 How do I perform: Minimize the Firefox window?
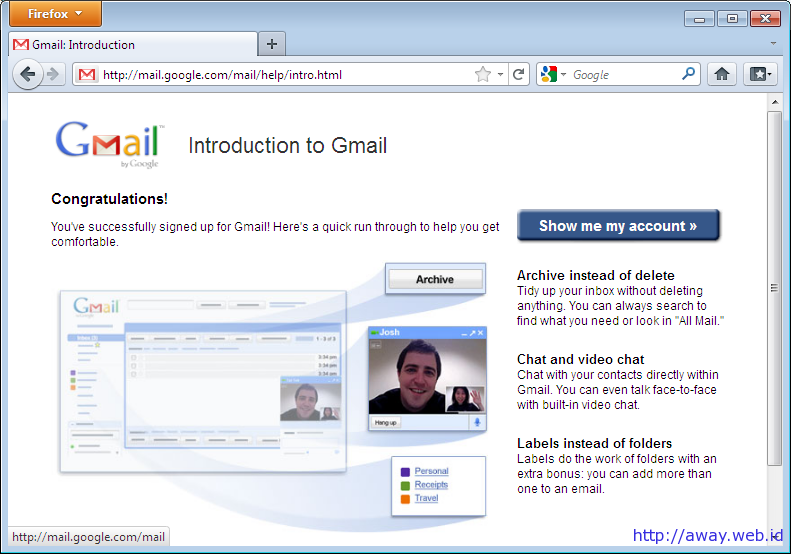click(x=699, y=19)
